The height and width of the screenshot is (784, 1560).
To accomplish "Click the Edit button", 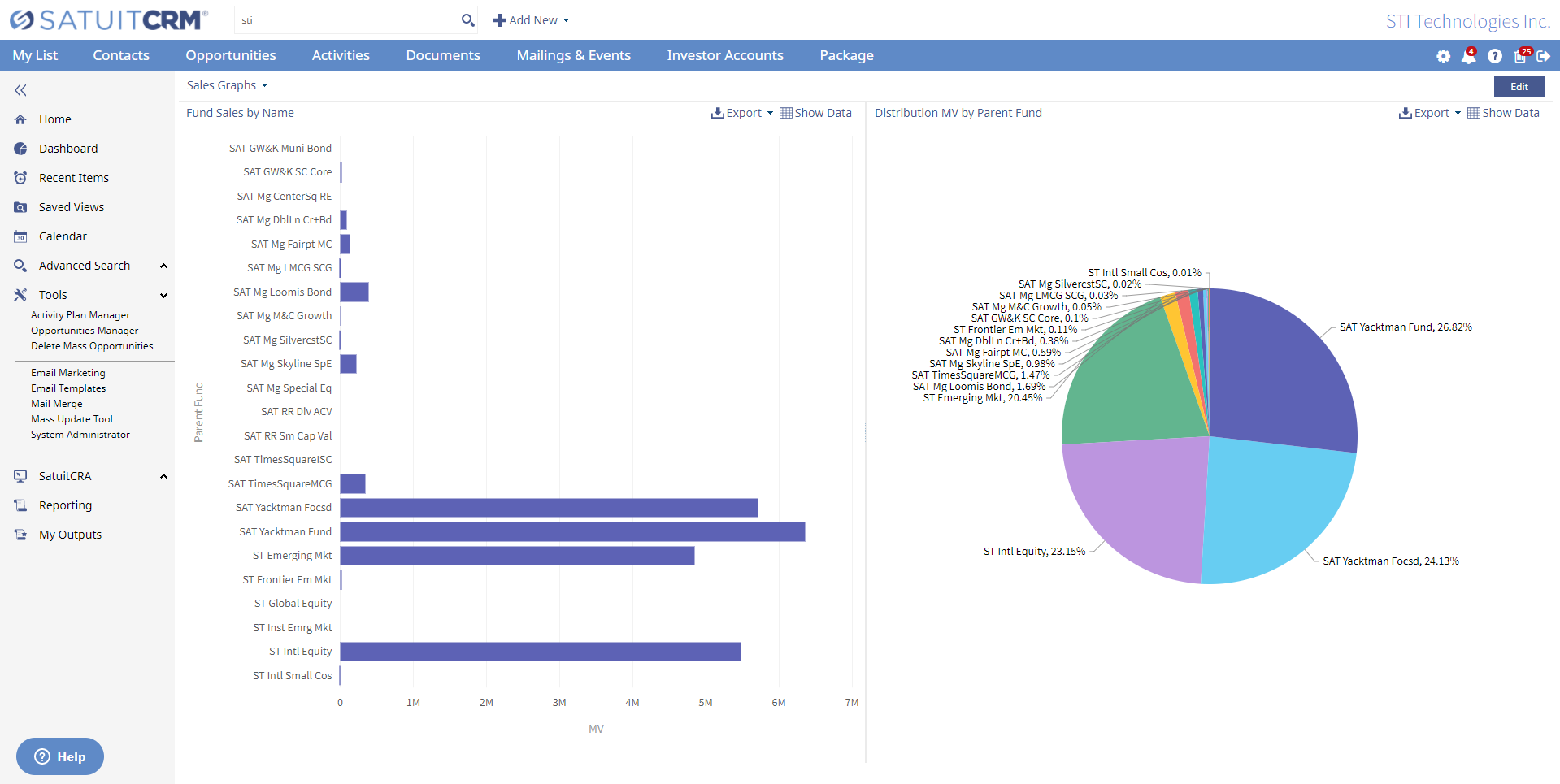I will point(1519,87).
